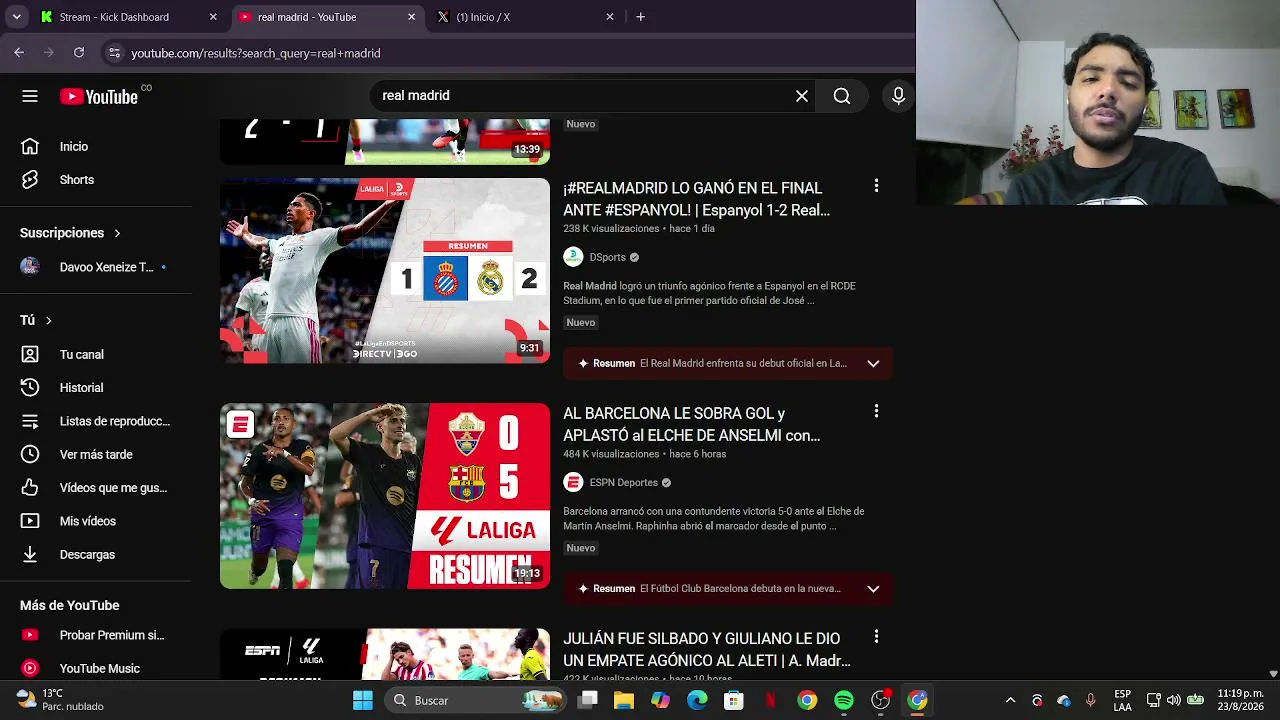
Task: Switch to the Stream - Kick Dashboard tab
Action: 129,17
